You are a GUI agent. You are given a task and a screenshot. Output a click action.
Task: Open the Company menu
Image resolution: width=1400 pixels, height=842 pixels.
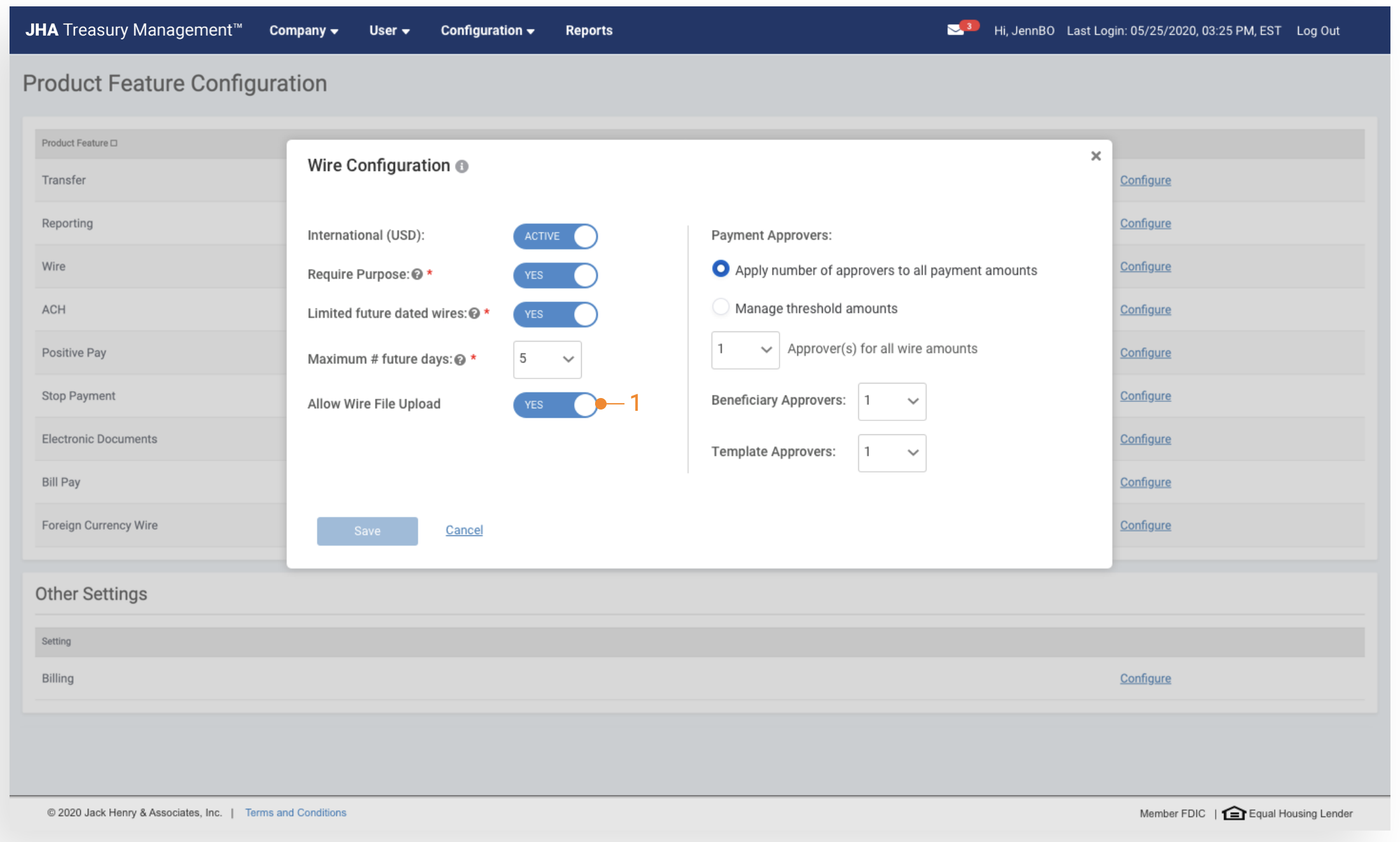303,31
